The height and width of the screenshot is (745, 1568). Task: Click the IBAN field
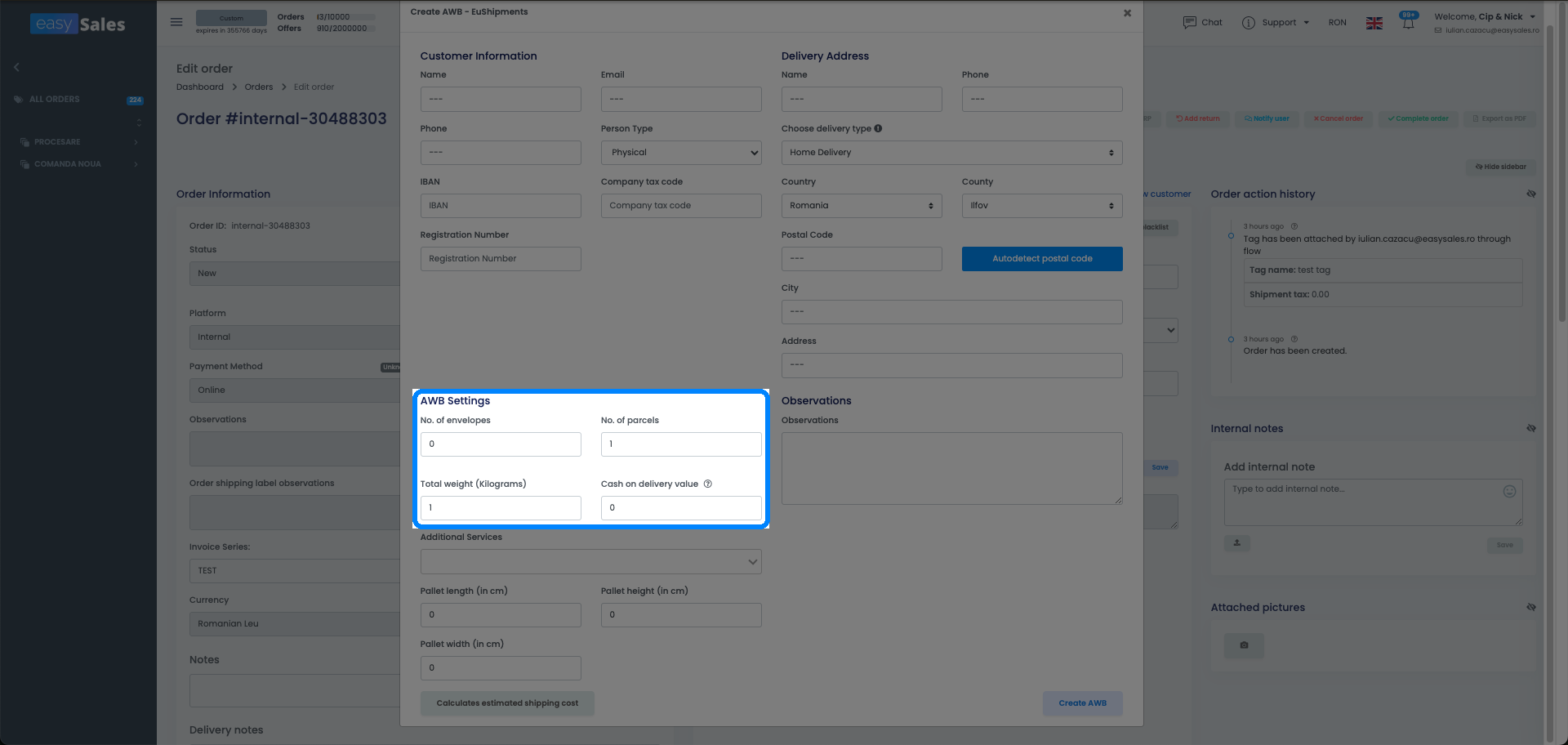coord(501,206)
